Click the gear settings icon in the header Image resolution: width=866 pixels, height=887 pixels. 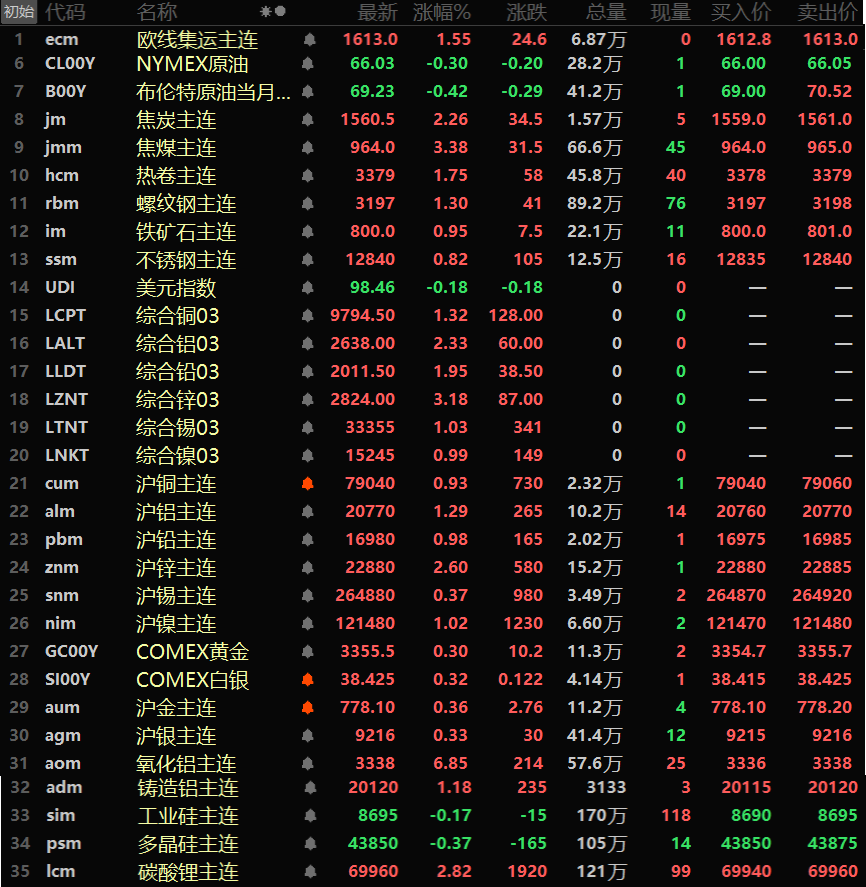click(x=266, y=12)
